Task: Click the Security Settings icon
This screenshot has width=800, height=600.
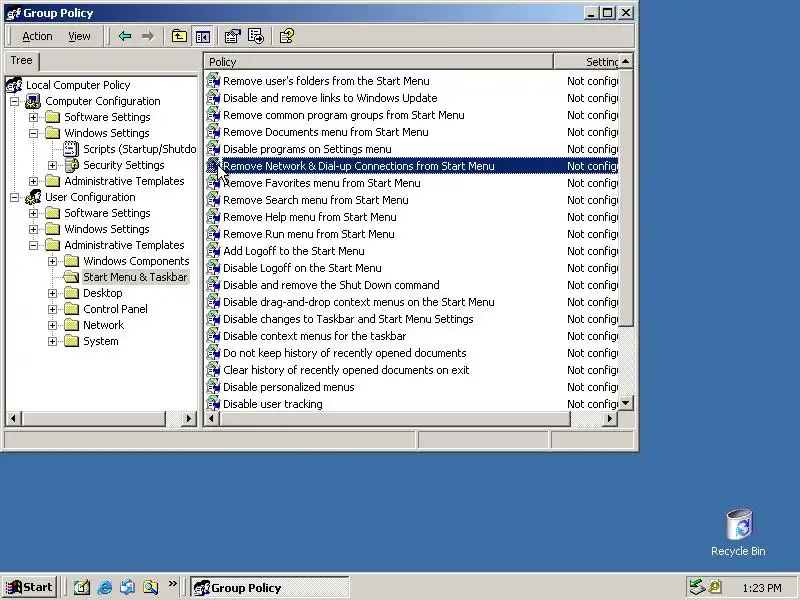Action: coord(72,165)
